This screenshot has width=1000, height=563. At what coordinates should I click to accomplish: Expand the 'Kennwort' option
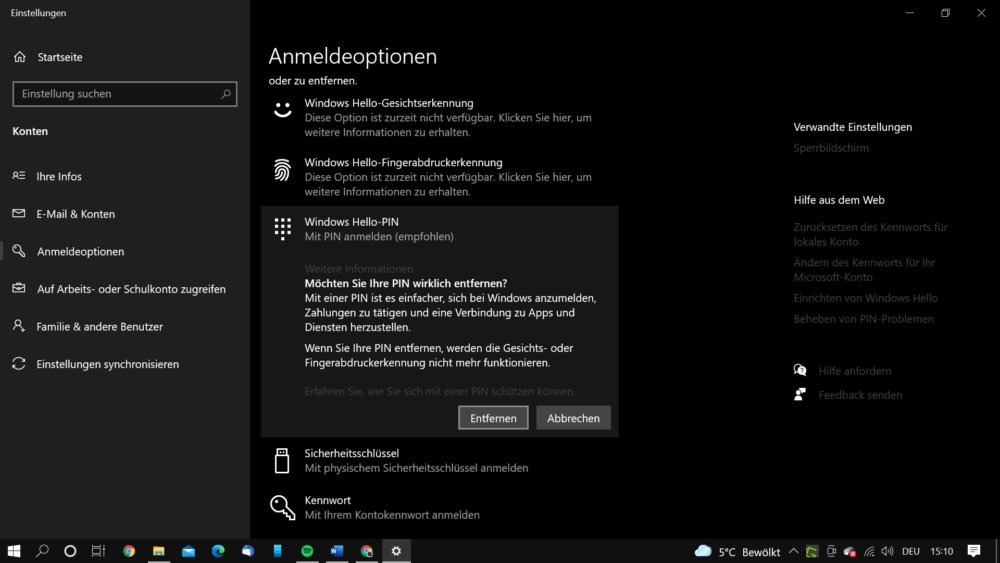[439, 508]
